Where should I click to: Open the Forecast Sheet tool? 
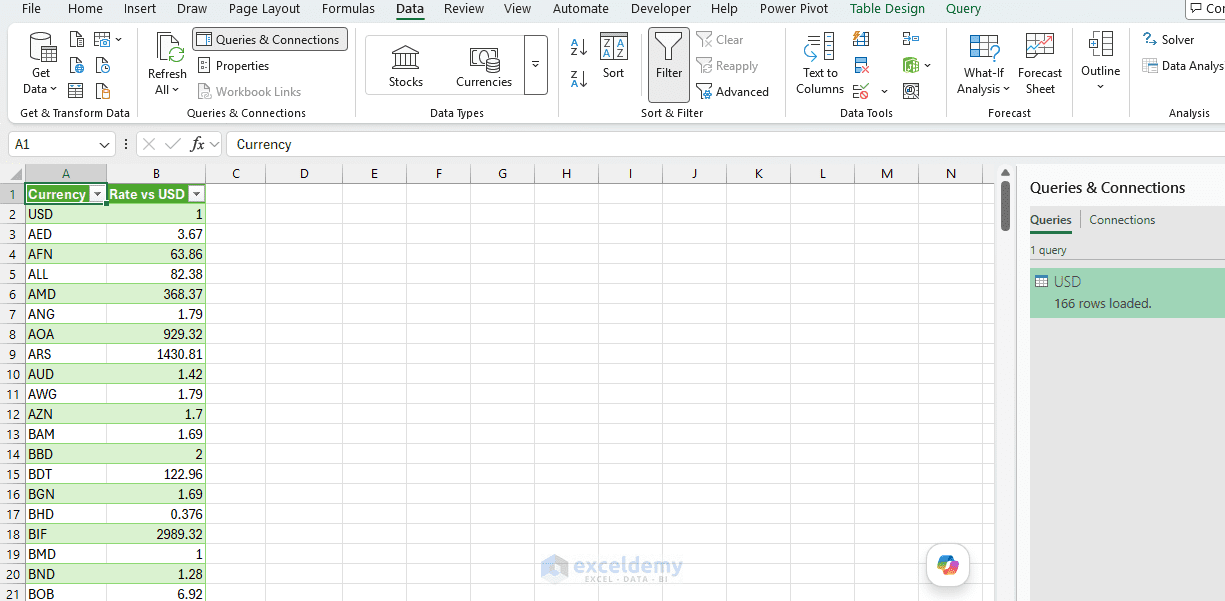pos(1040,64)
